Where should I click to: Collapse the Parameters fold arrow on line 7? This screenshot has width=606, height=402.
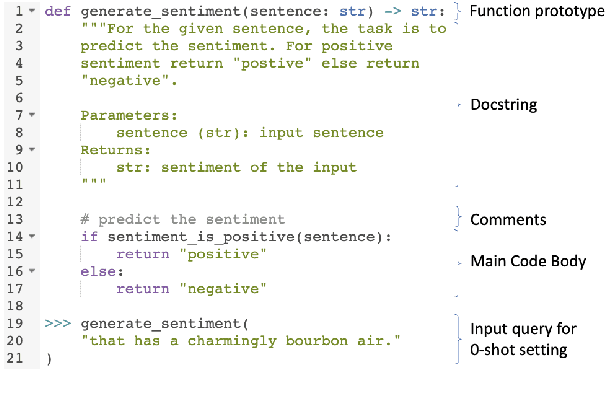[x=31, y=115]
